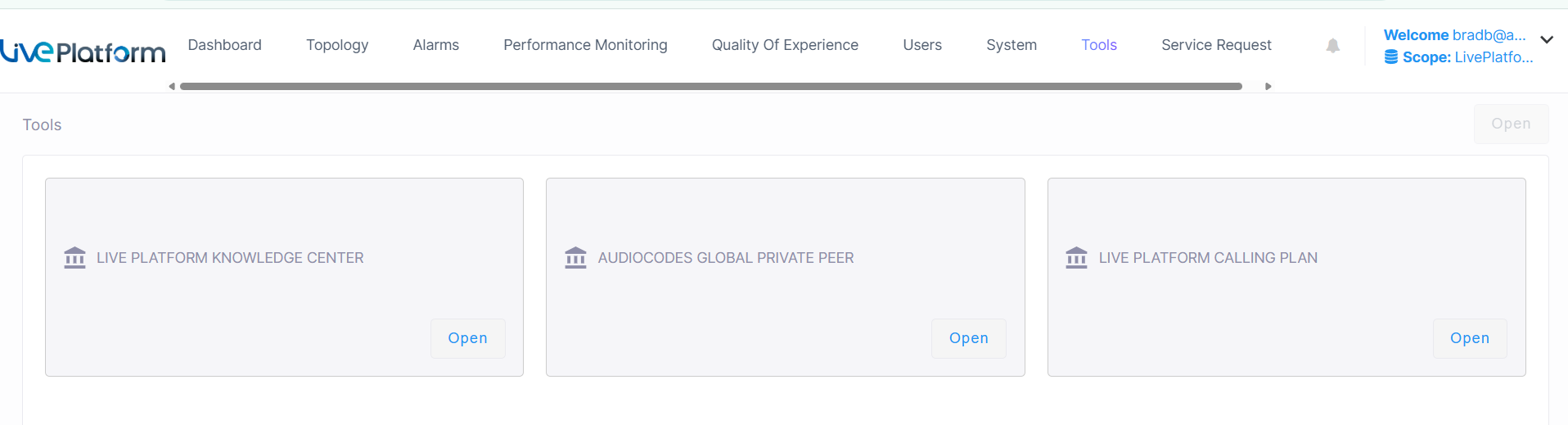The height and width of the screenshot is (425, 1568).
Task: Click the horizontal navigation scrollbar
Action: pyautogui.click(x=710, y=86)
